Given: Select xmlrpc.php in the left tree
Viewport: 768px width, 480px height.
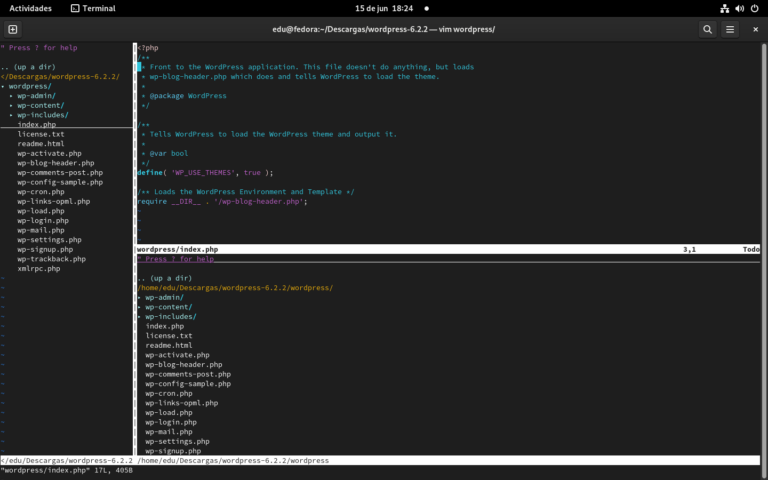Looking at the screenshot, I should coord(39,268).
